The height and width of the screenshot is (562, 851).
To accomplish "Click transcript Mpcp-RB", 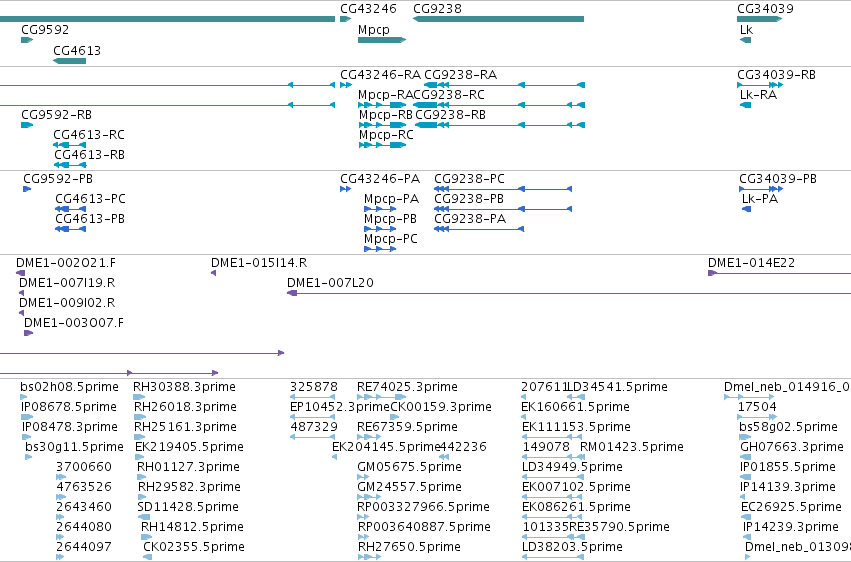I will (386, 115).
